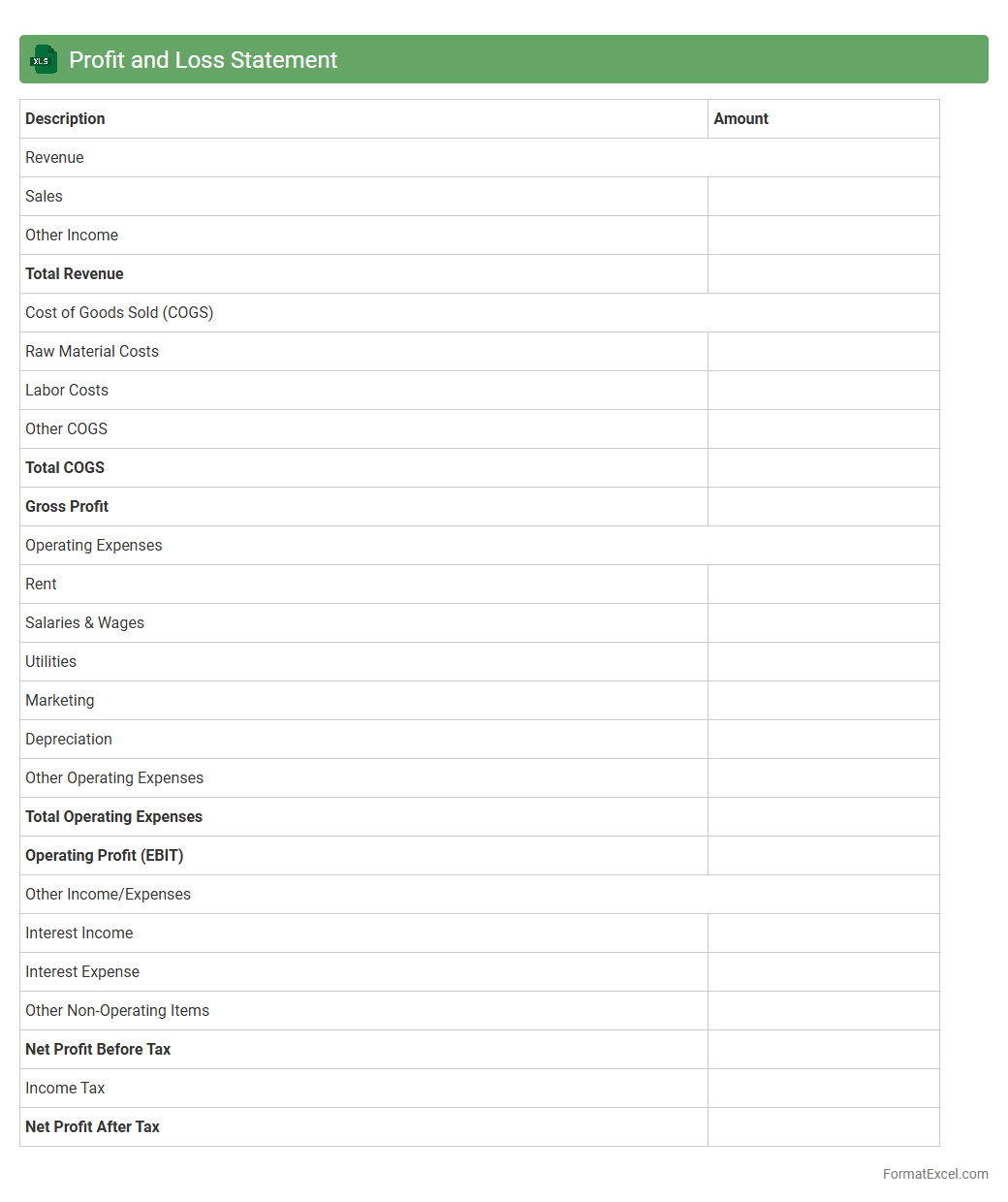Click the Total Revenue amount cell
Viewport: 1008px width, 1202px height.
[x=823, y=273]
